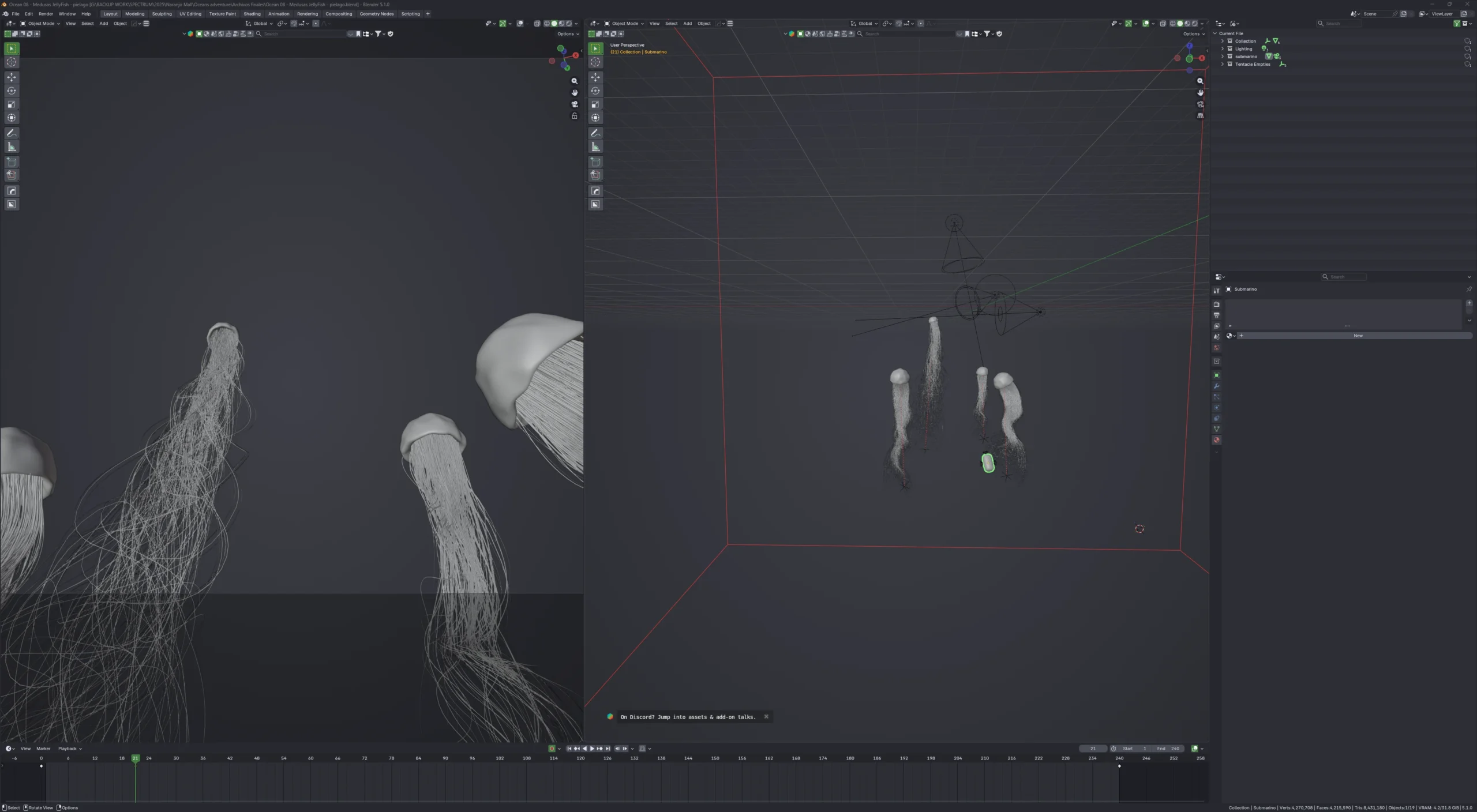The image size is (1477, 812).
Task: Click the current frame field showing 21
Action: 1093,749
